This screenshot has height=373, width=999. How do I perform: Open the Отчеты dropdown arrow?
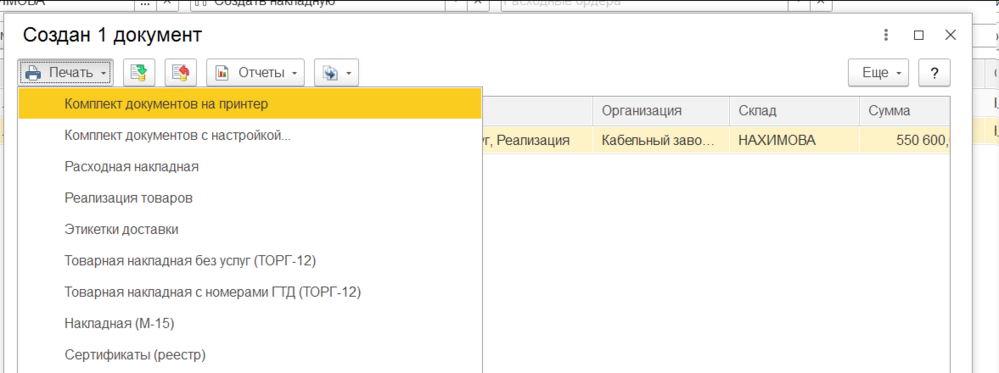click(x=294, y=73)
